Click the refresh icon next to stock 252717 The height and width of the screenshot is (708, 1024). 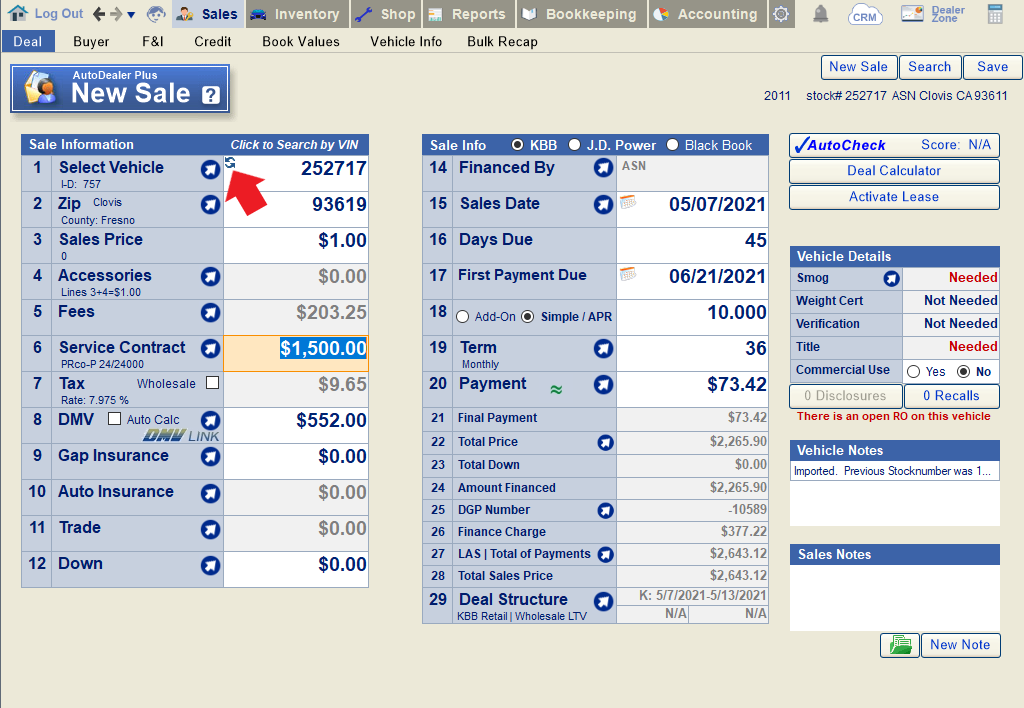point(230,162)
